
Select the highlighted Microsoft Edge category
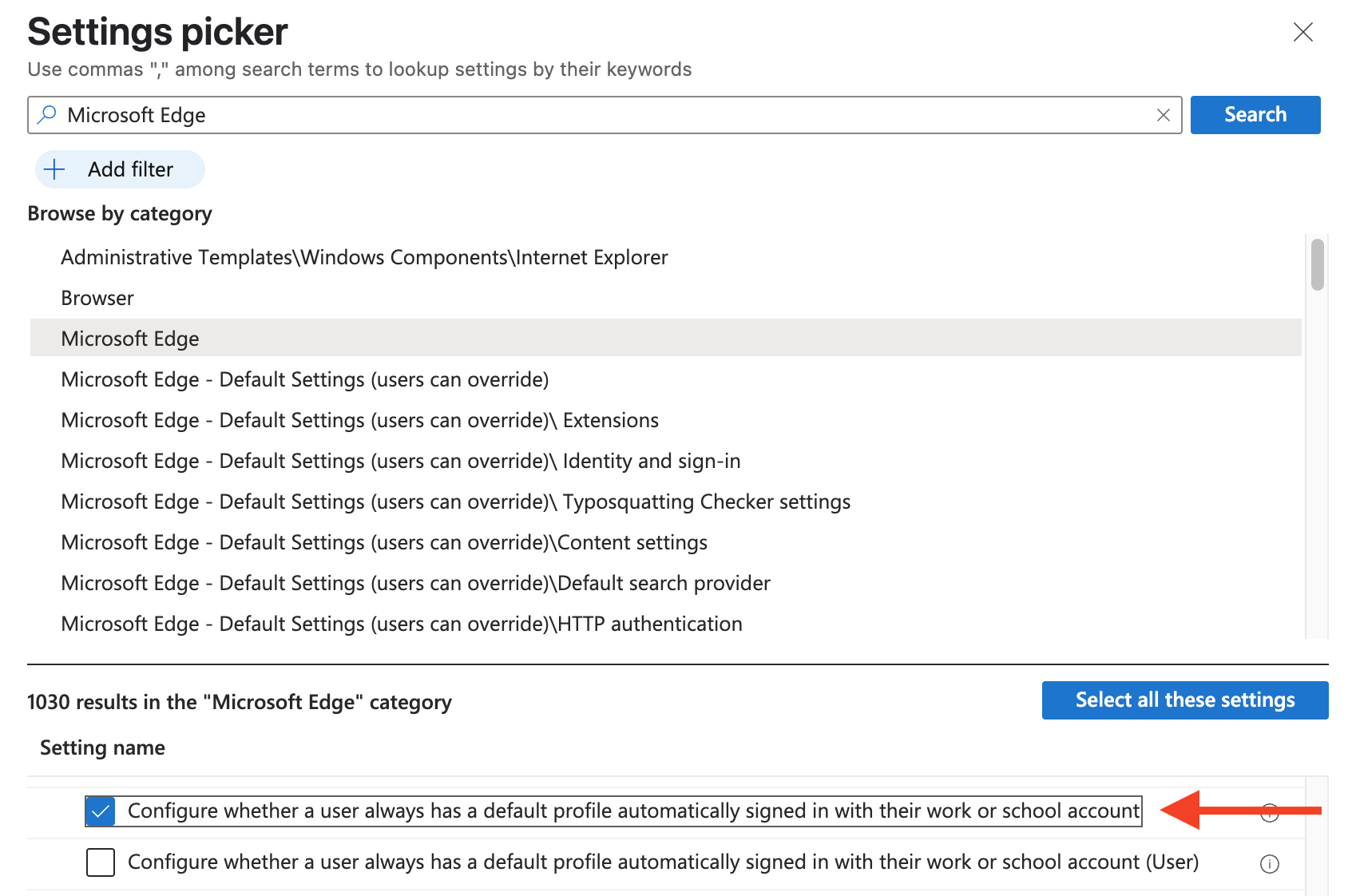pyautogui.click(x=130, y=339)
